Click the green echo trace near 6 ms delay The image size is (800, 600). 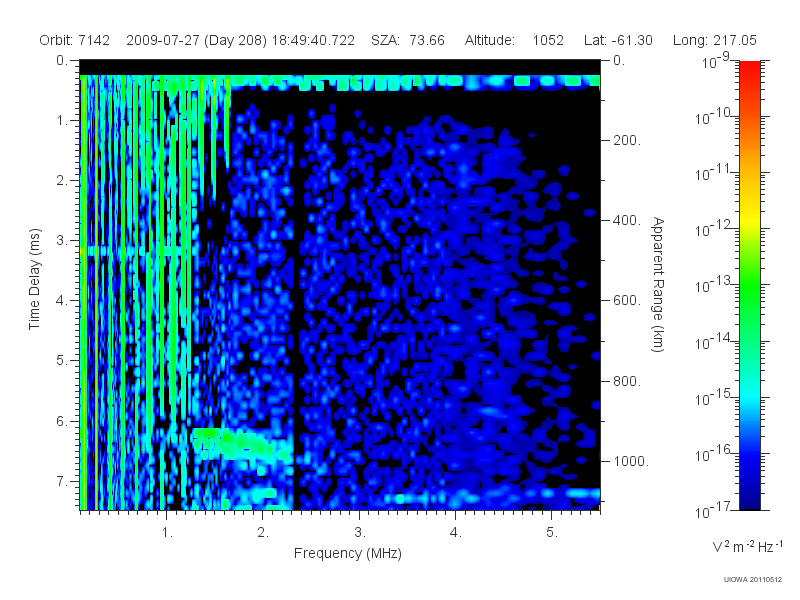[240, 443]
